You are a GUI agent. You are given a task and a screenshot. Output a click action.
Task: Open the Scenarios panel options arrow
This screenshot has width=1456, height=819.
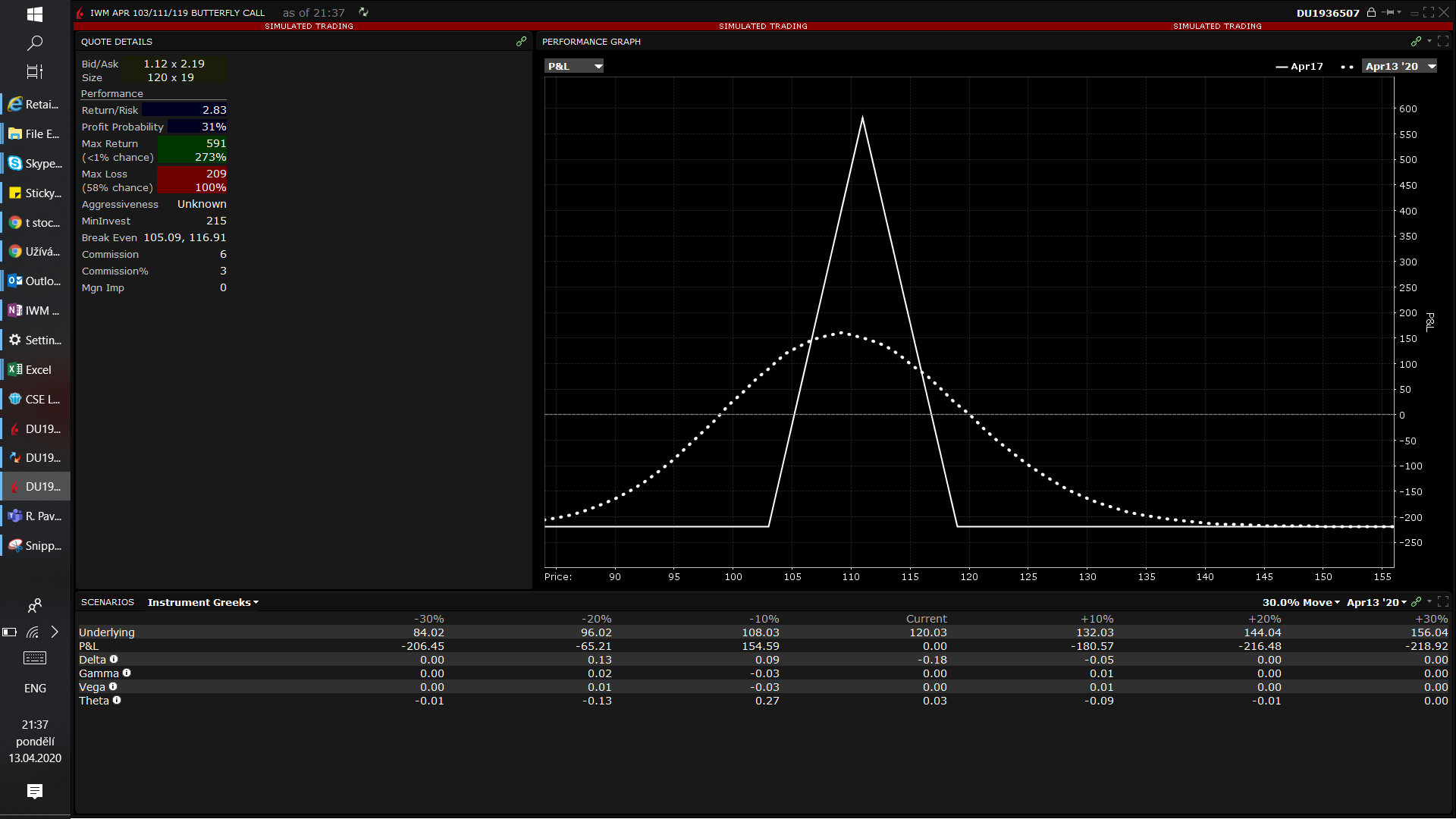click(x=1429, y=602)
